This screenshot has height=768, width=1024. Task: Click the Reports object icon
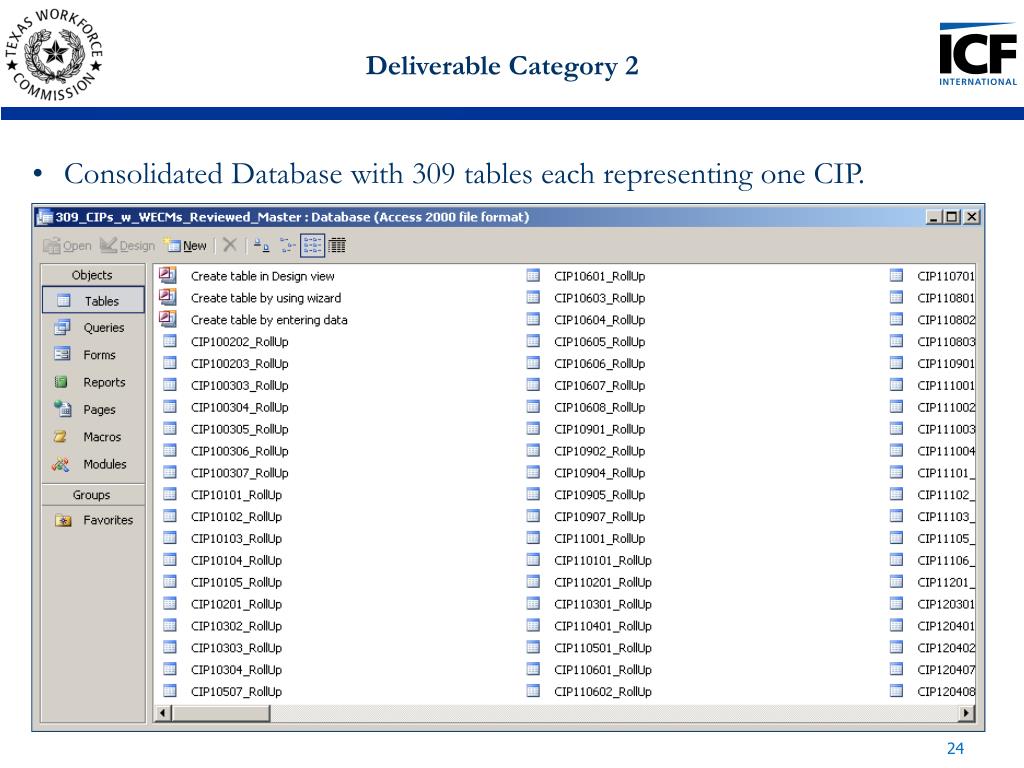[x=61, y=381]
